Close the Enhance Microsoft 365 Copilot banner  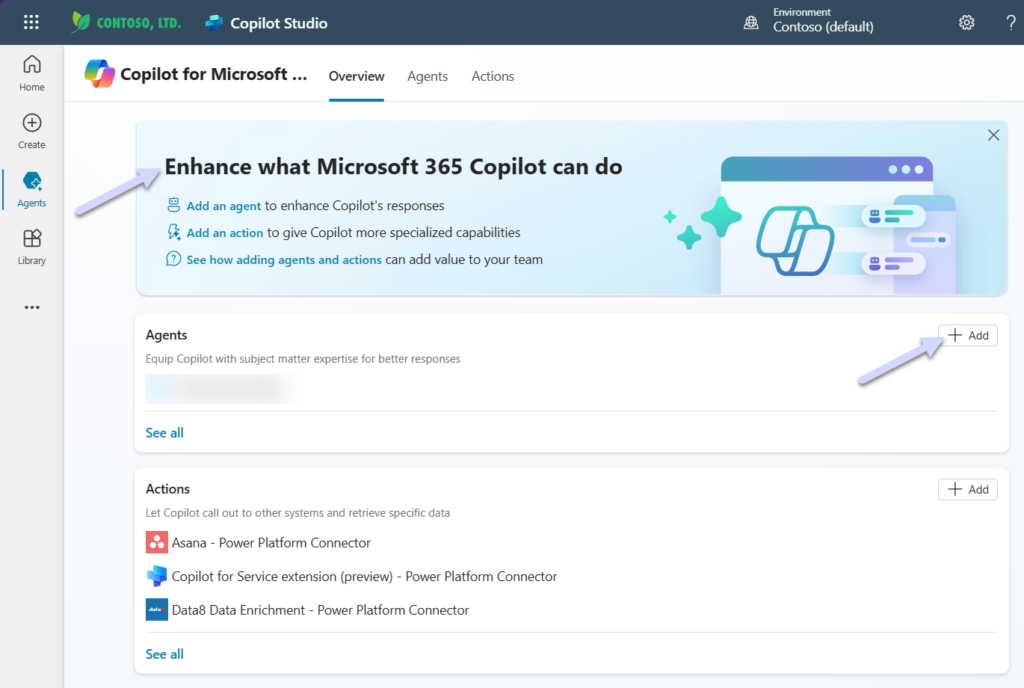point(993,135)
